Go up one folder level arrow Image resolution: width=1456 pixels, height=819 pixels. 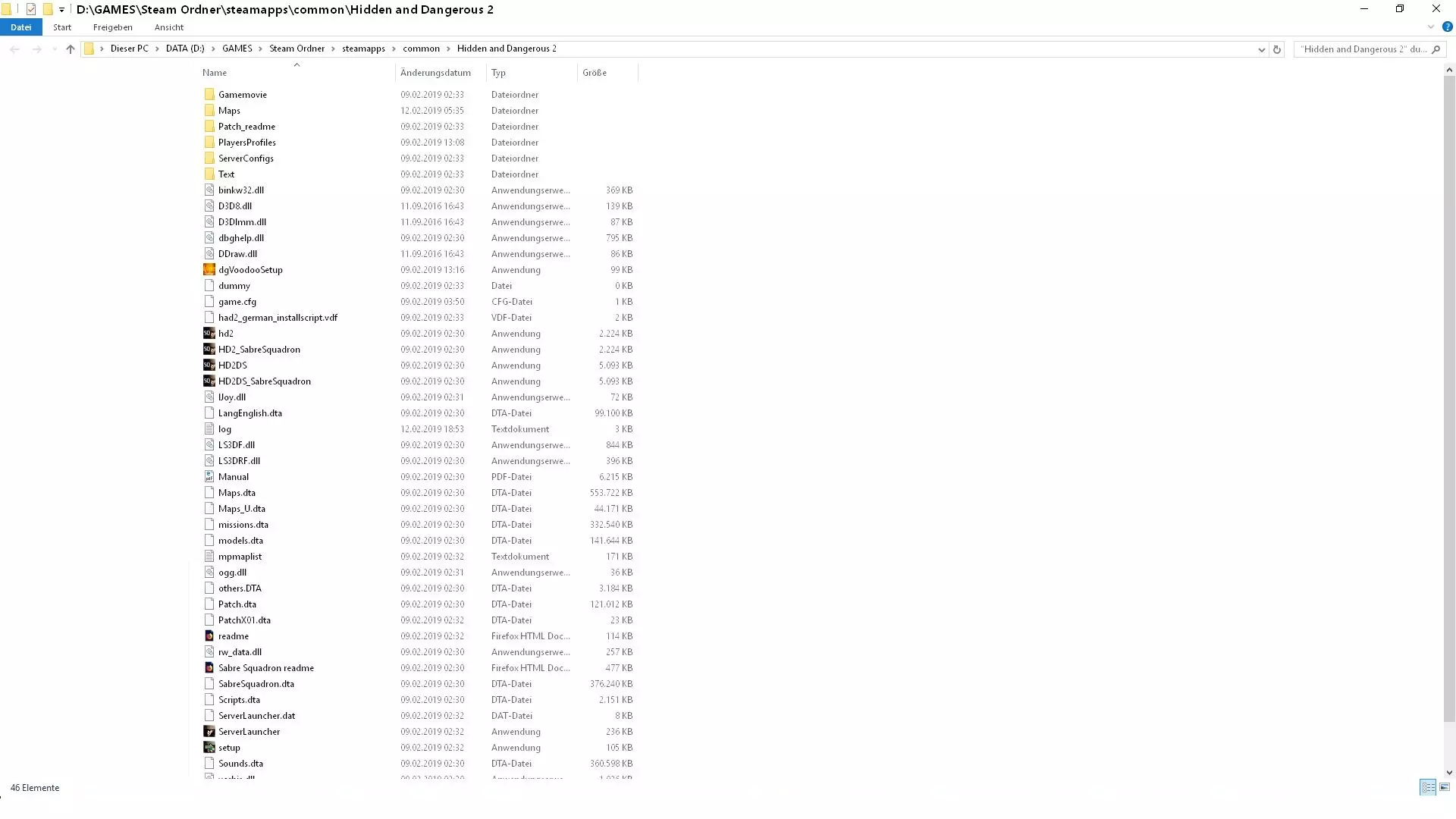pos(71,49)
